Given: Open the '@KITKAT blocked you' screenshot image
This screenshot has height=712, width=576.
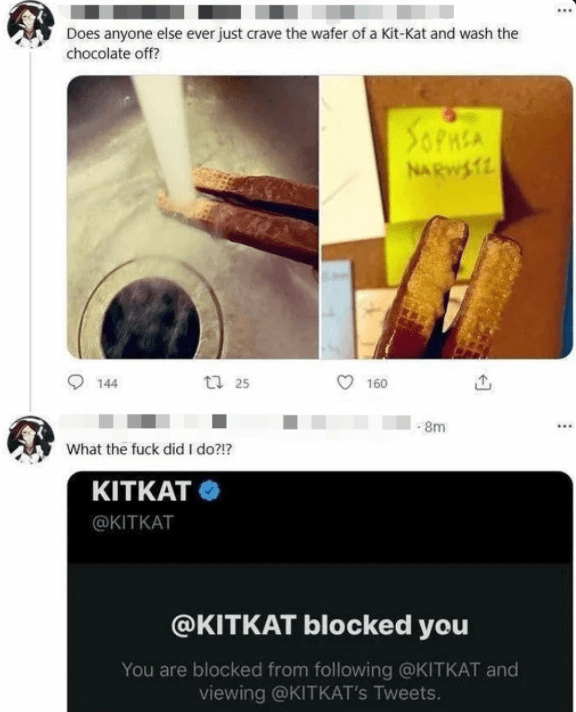Looking at the screenshot, I should (x=320, y=591).
